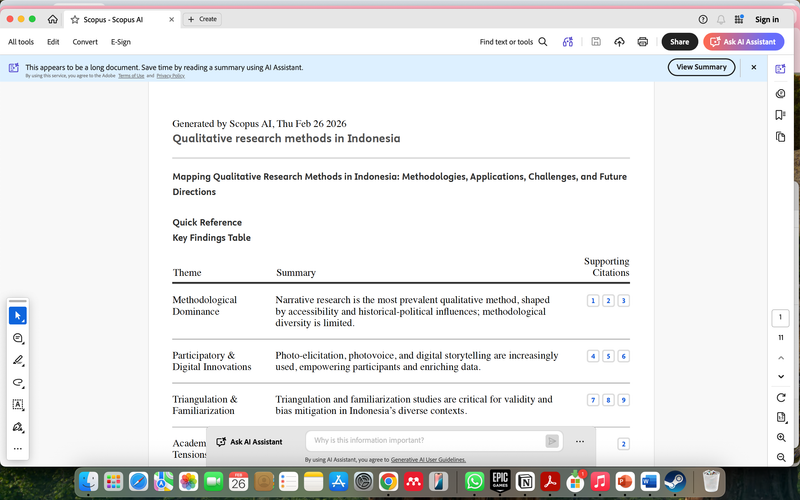Choose the Add text box tool
Screen dimensions: 800x500
click(18, 405)
